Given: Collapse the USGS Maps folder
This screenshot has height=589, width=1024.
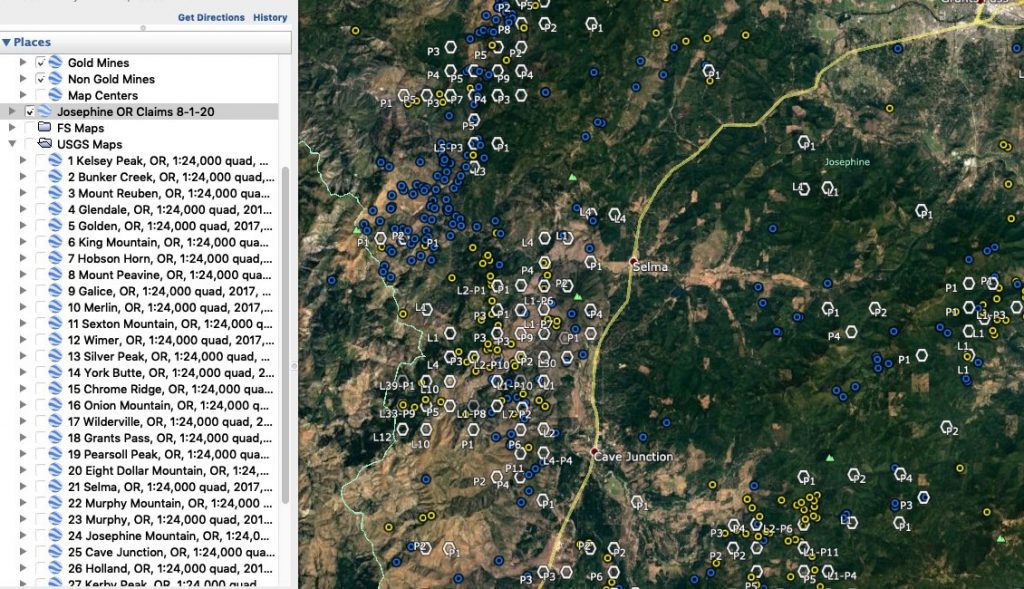Looking at the screenshot, I should (12, 144).
